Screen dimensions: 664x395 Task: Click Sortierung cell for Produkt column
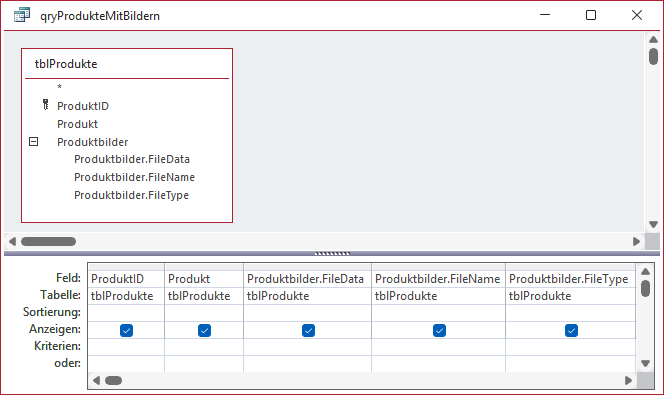tap(204, 313)
